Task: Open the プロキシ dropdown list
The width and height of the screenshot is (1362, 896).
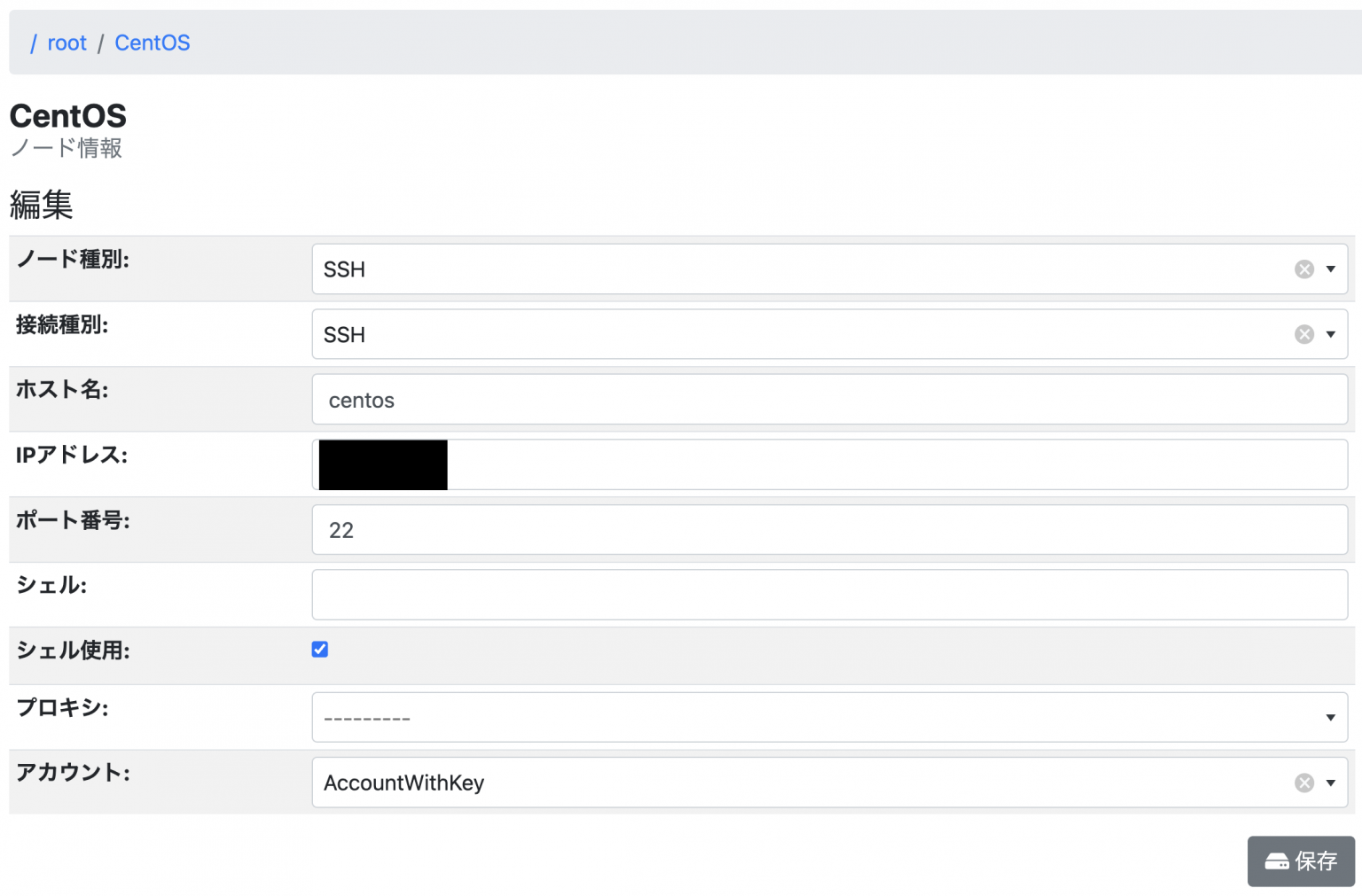Action: pos(829,717)
